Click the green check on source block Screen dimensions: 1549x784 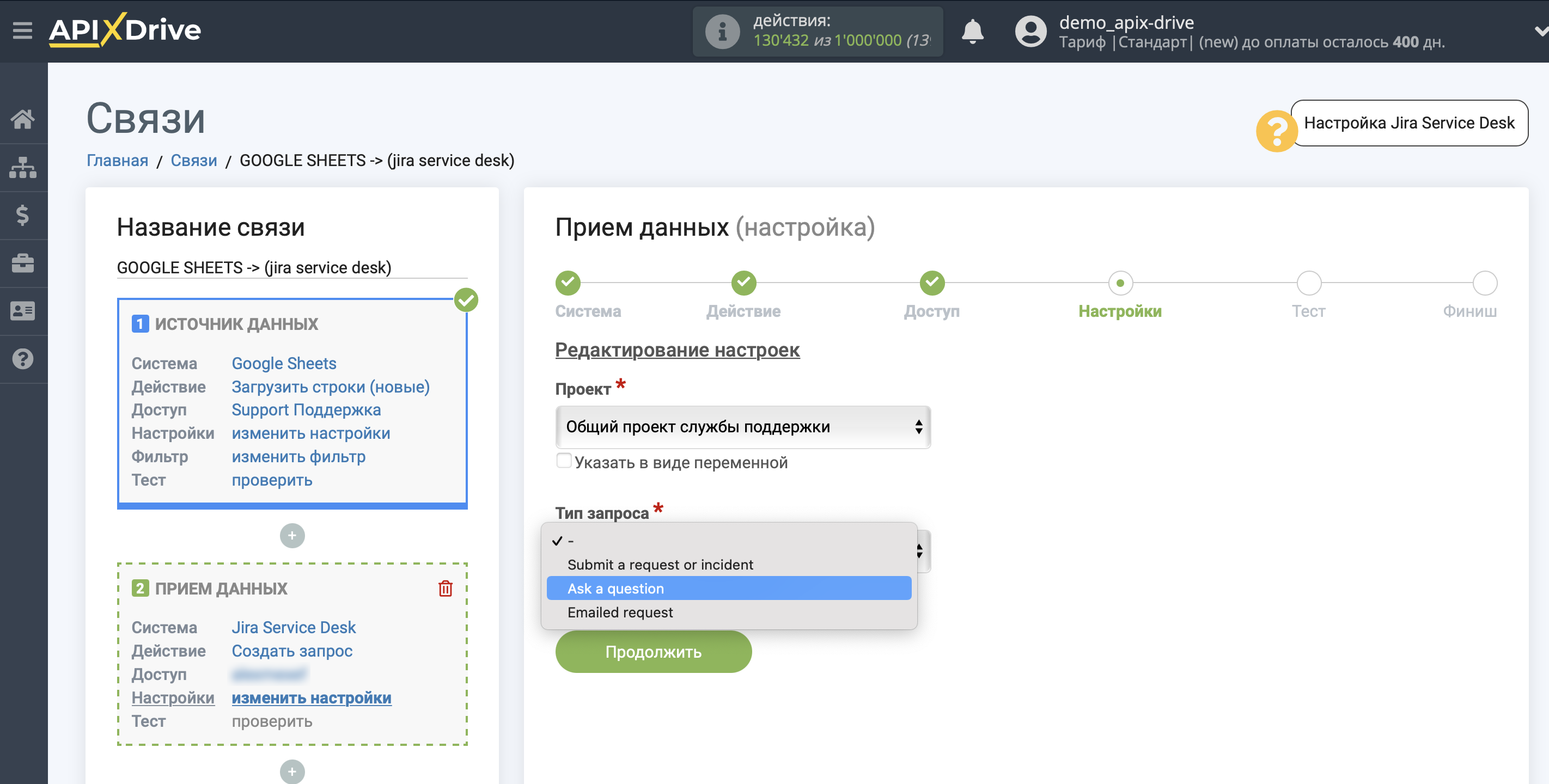pyautogui.click(x=466, y=299)
